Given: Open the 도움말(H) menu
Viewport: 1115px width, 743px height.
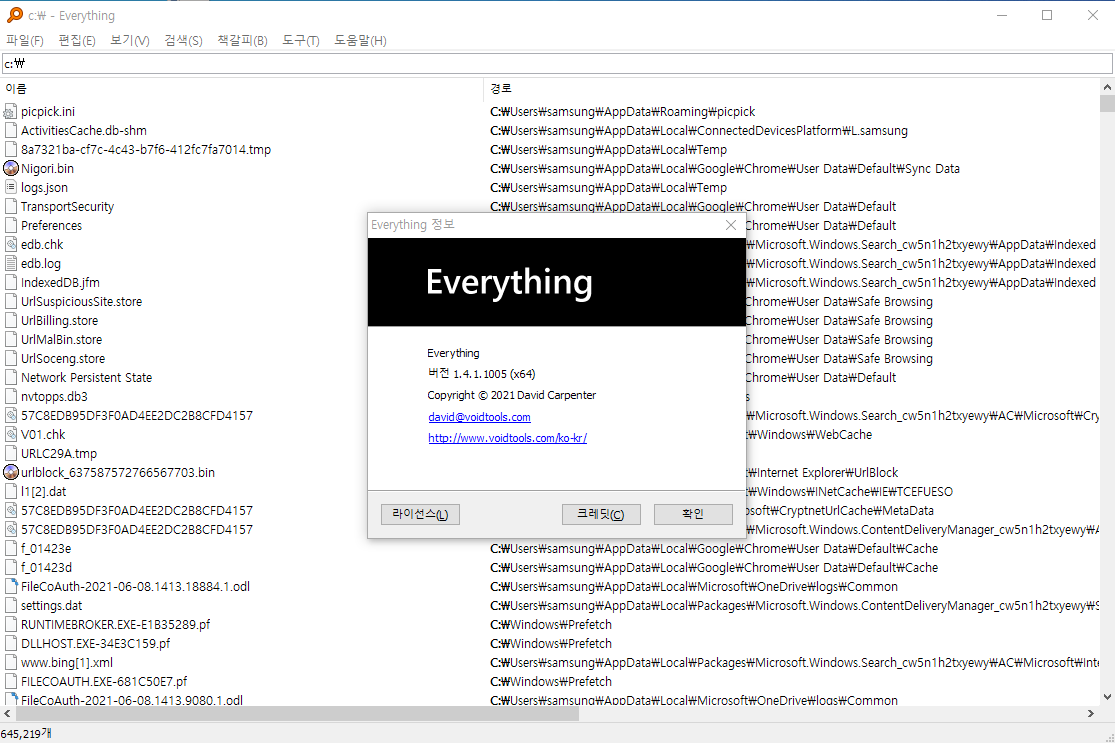Looking at the screenshot, I should pos(361,41).
